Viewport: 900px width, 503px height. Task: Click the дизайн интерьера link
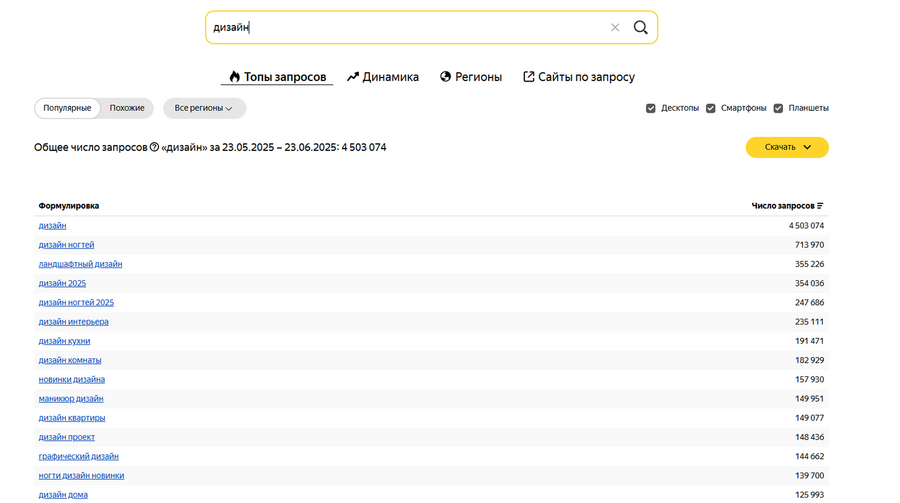coord(73,322)
